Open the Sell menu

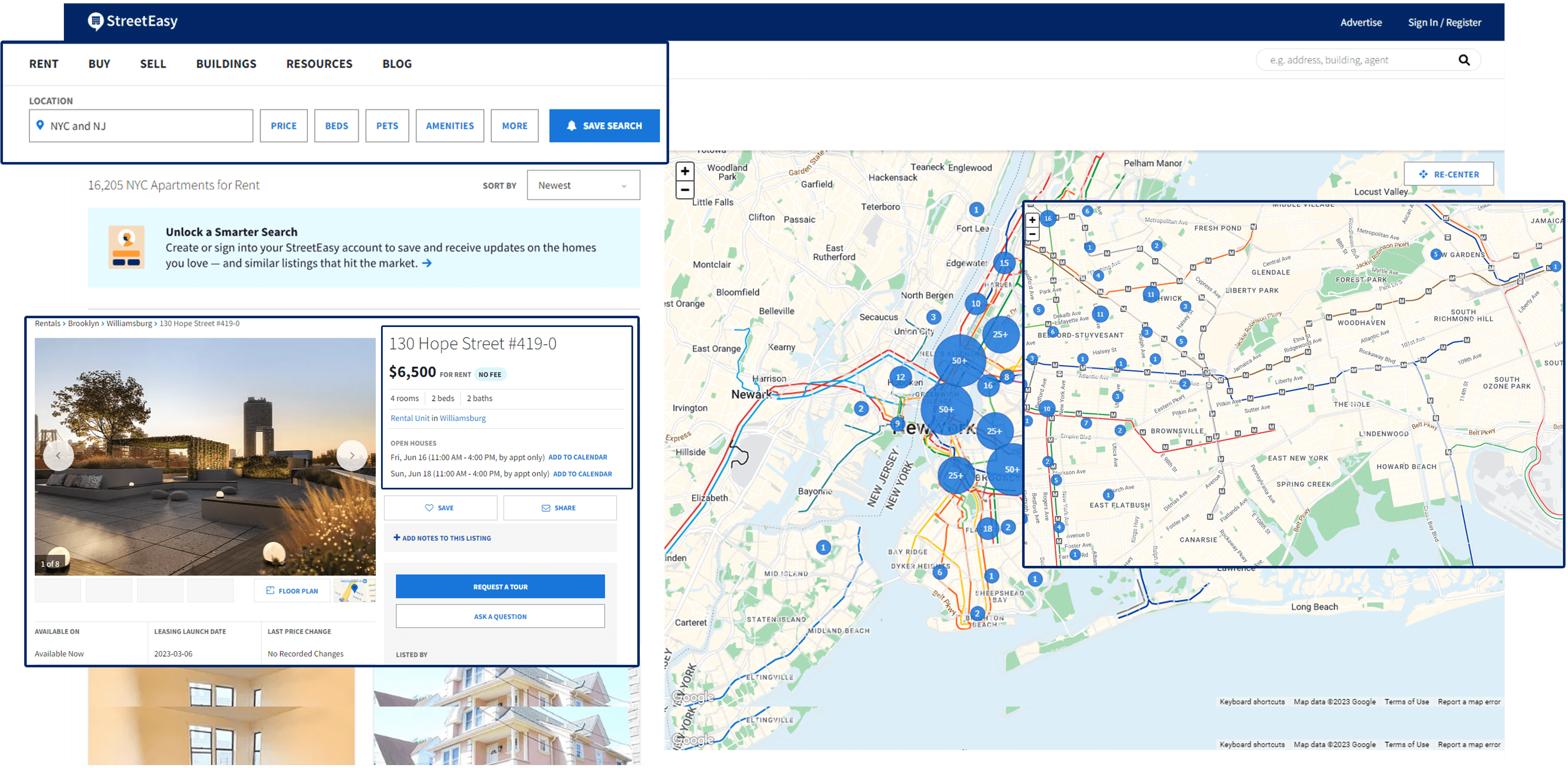coord(153,64)
